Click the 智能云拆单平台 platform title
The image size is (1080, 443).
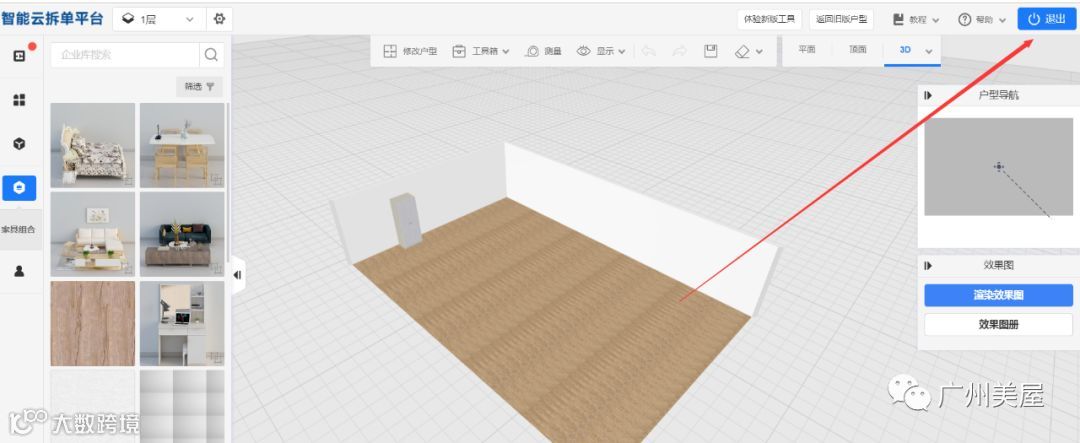coord(52,19)
